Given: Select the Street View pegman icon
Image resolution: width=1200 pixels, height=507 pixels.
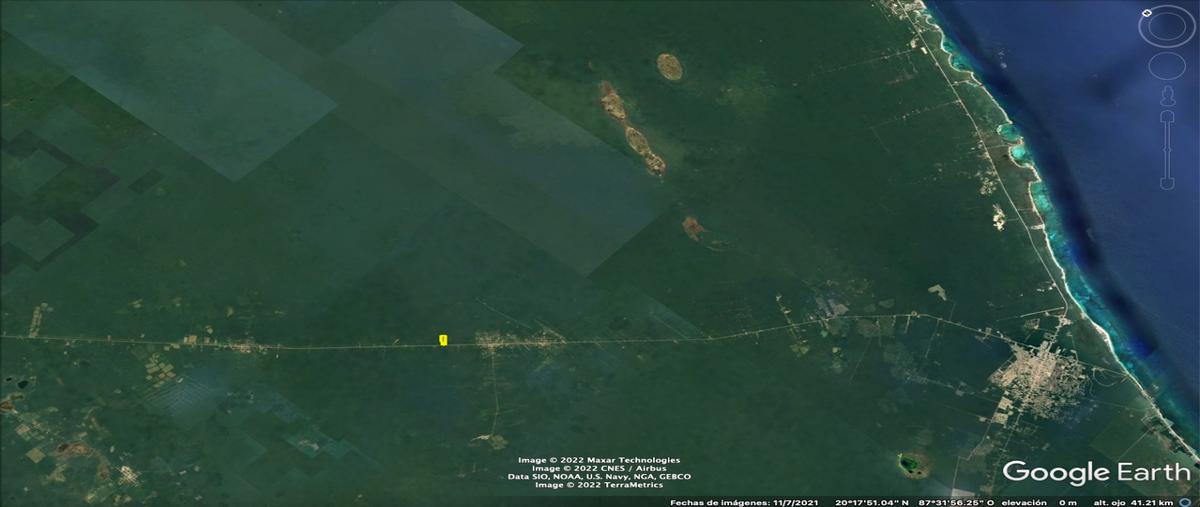Looking at the screenshot, I should click(x=1166, y=95).
